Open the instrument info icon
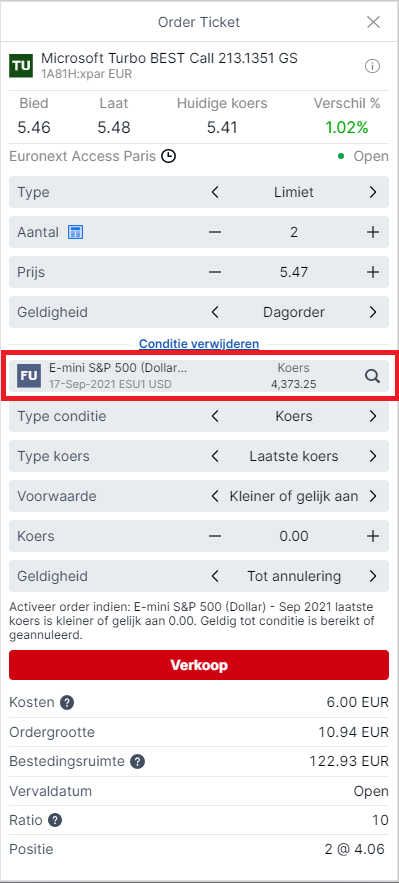 (372, 66)
